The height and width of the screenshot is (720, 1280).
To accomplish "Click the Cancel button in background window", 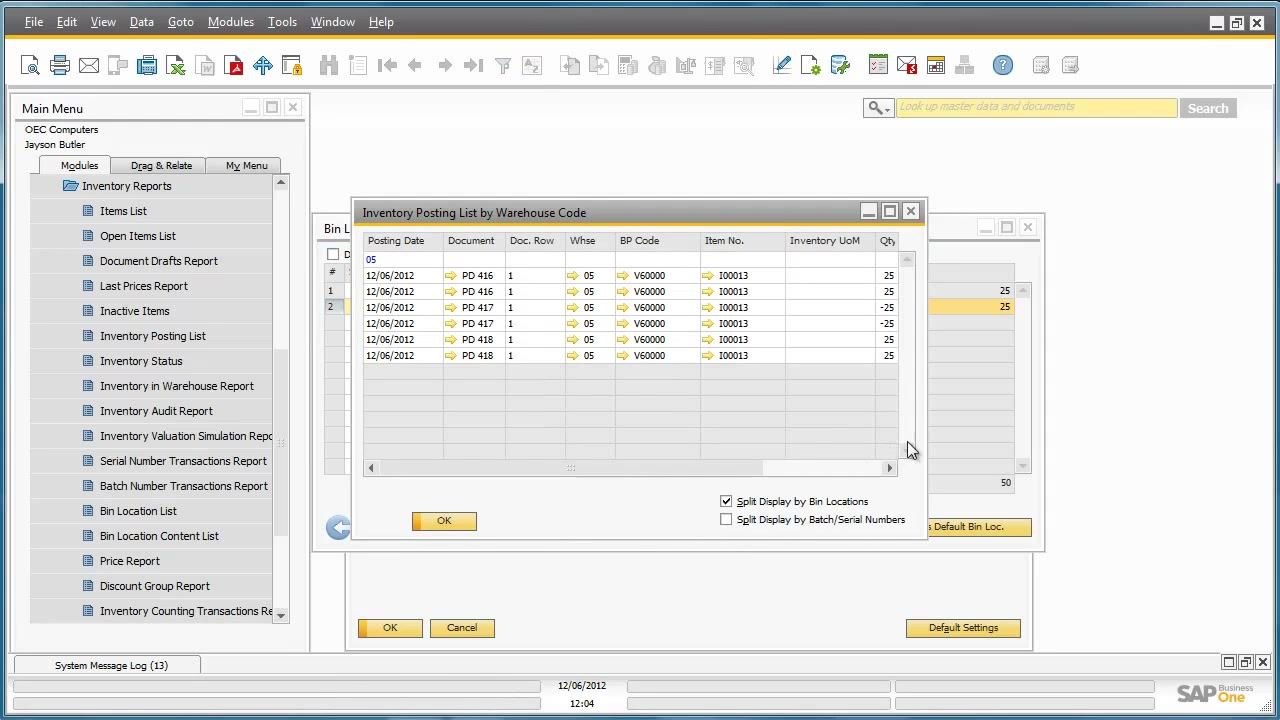I will pos(462,628).
